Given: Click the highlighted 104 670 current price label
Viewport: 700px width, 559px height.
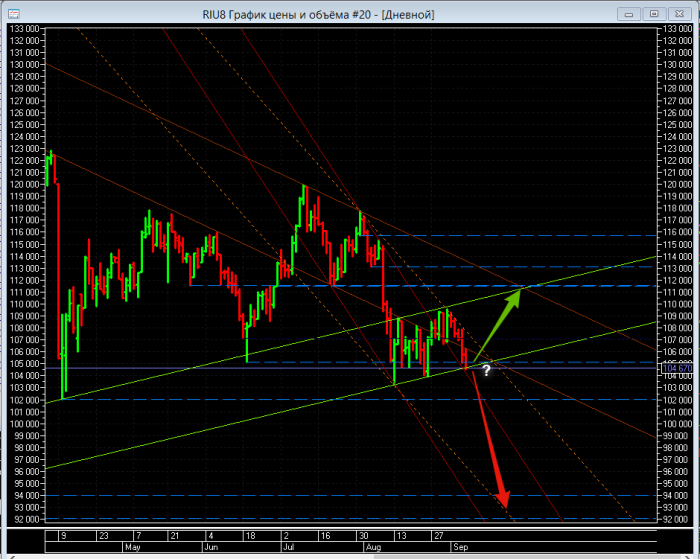Looking at the screenshot, I should [x=675, y=369].
